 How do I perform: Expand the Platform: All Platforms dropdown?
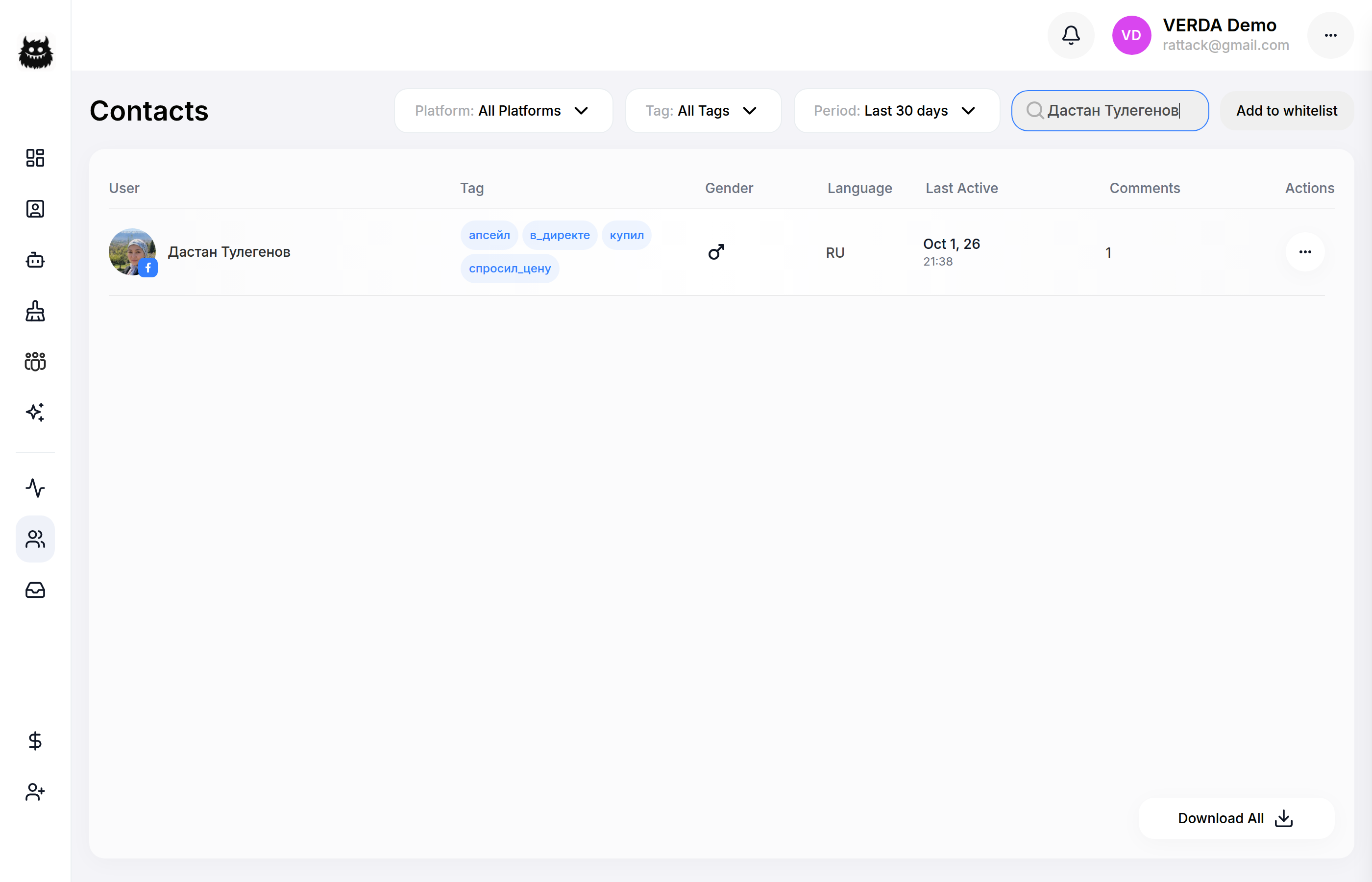click(x=503, y=111)
